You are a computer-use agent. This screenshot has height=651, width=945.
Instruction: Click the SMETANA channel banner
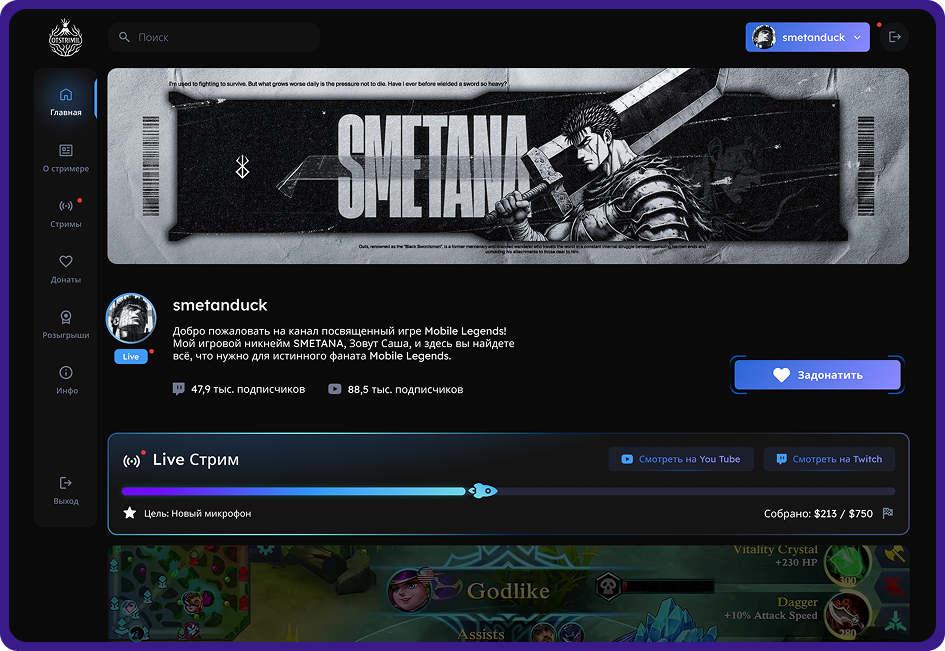(508, 166)
